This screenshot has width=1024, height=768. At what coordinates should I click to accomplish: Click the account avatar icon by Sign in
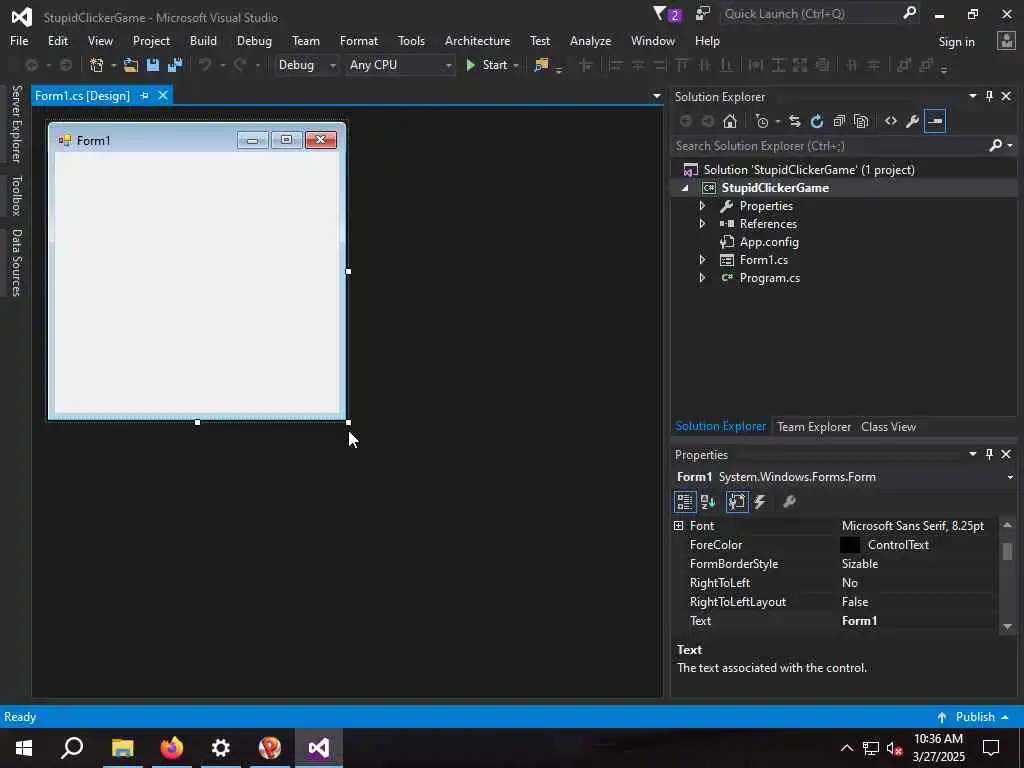1006,41
